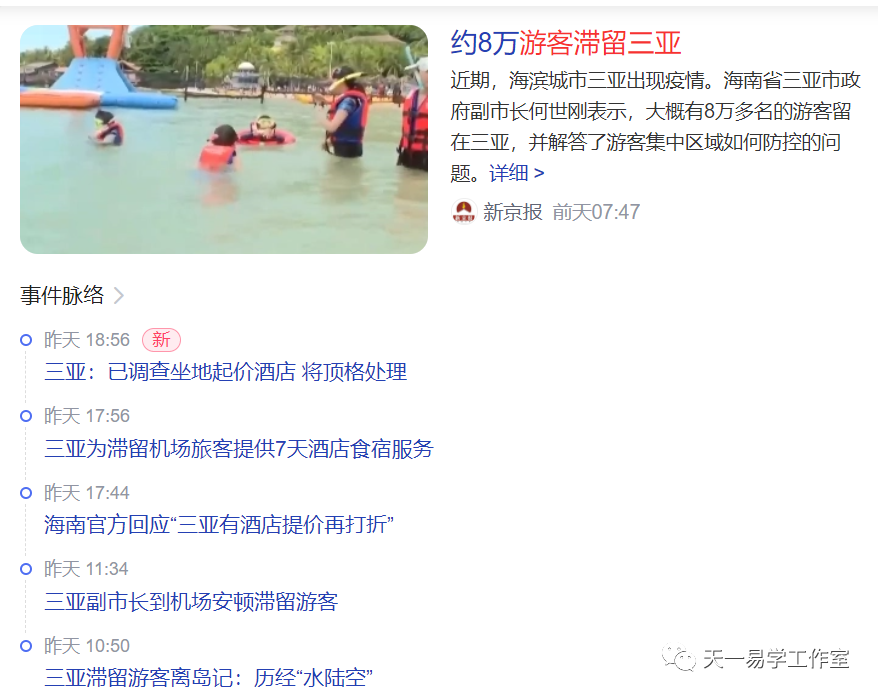Open headline 约8万游客滞留三亚
The image size is (878, 697).
click(x=566, y=43)
